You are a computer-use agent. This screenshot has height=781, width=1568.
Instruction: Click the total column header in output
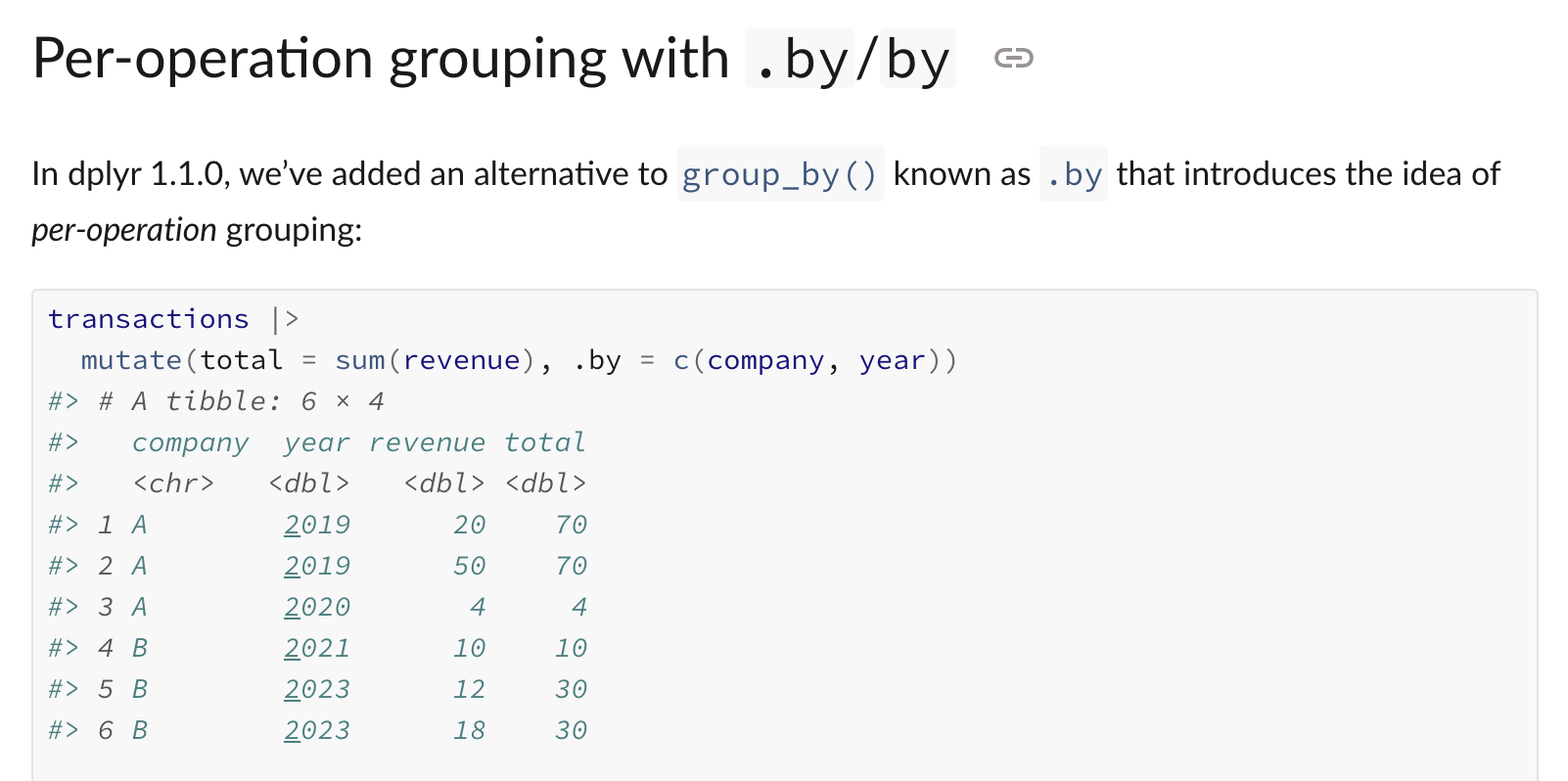point(545,442)
